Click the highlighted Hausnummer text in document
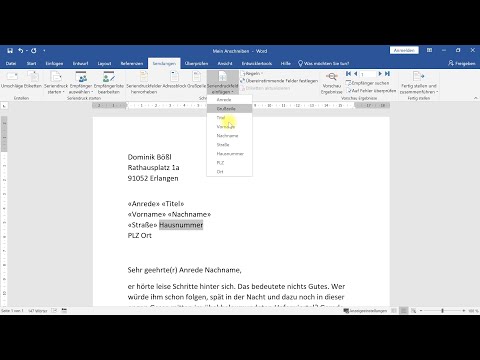The height and width of the screenshot is (360, 480). [x=181, y=225]
